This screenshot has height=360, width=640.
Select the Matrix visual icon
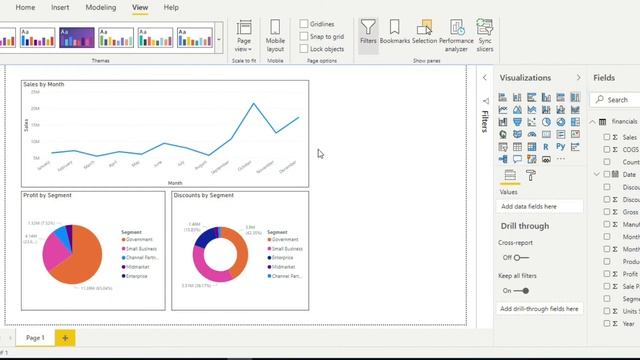(x=531, y=147)
